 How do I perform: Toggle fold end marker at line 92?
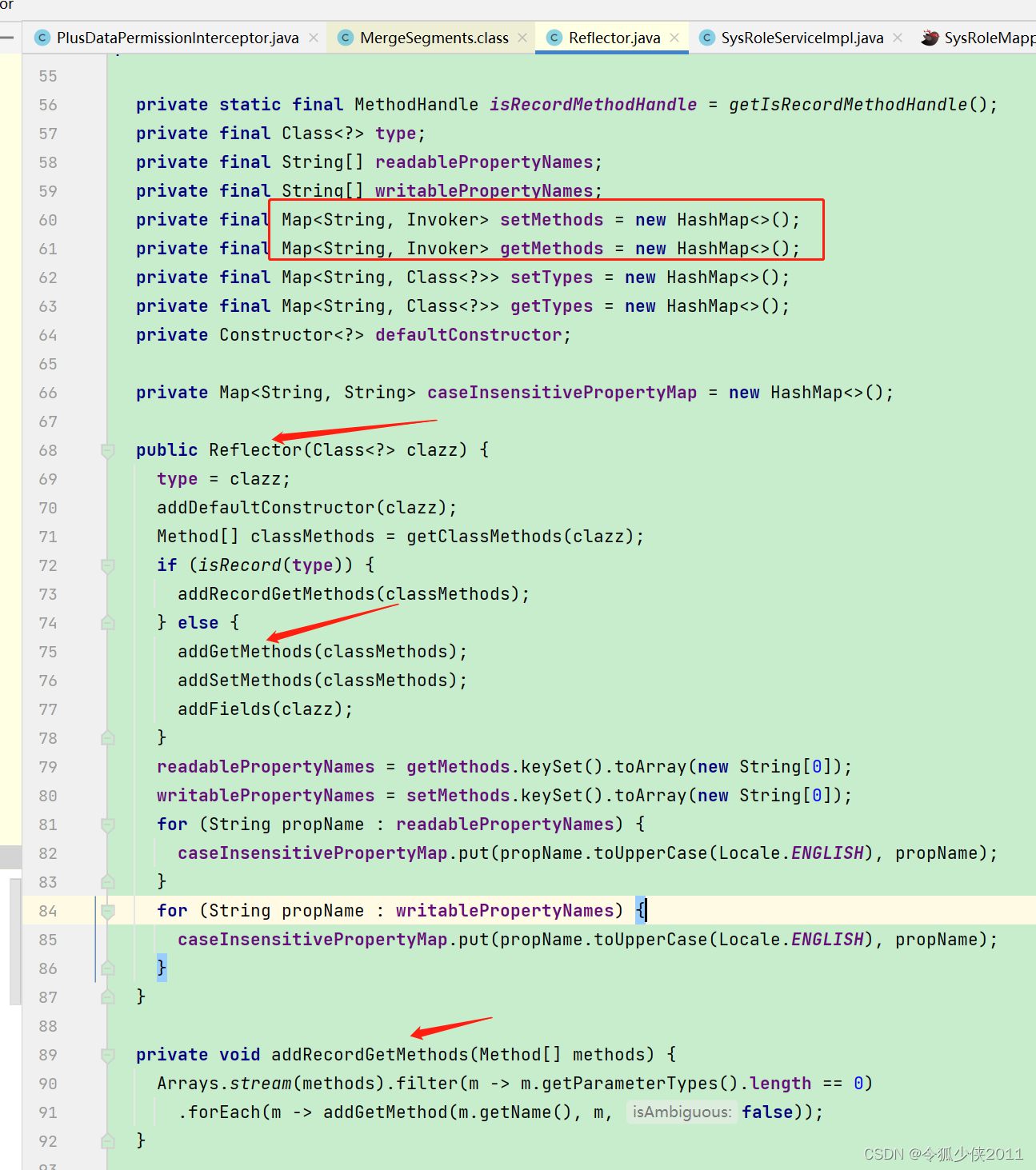[x=108, y=1141]
